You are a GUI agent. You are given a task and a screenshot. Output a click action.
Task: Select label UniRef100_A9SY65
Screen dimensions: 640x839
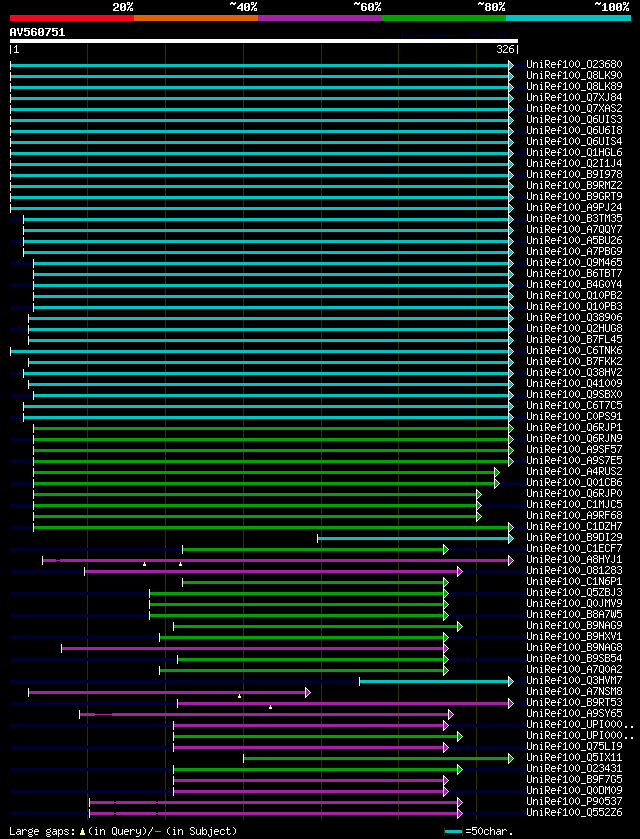click(x=574, y=714)
